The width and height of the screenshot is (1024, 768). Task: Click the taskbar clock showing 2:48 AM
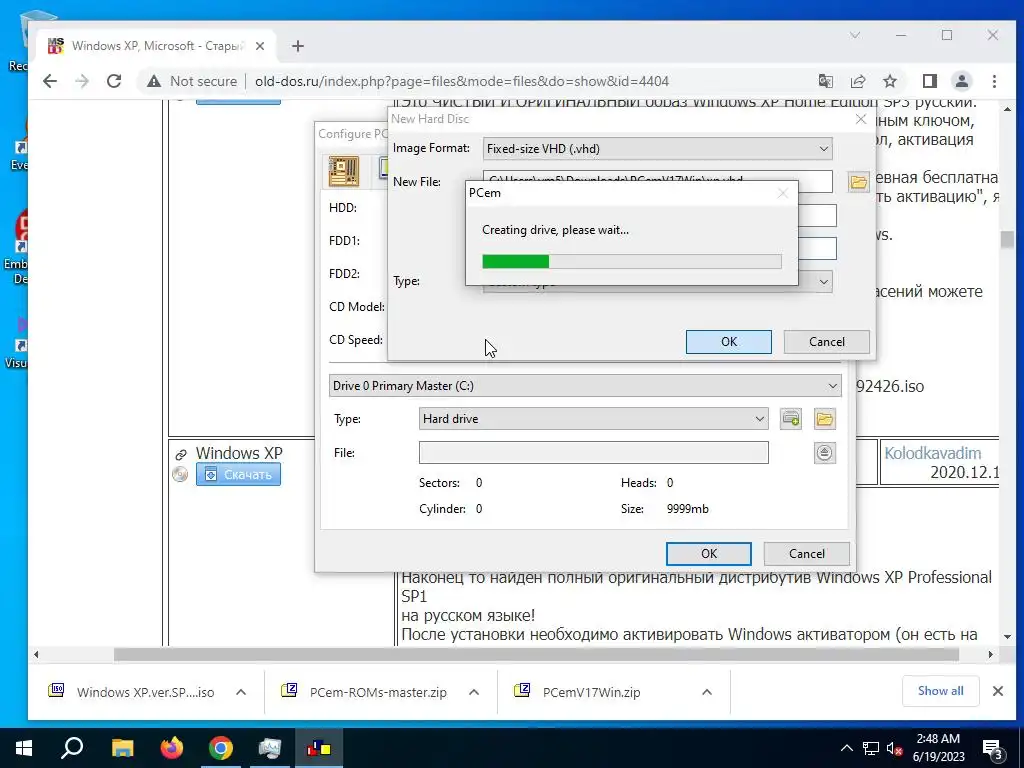[x=938, y=748]
